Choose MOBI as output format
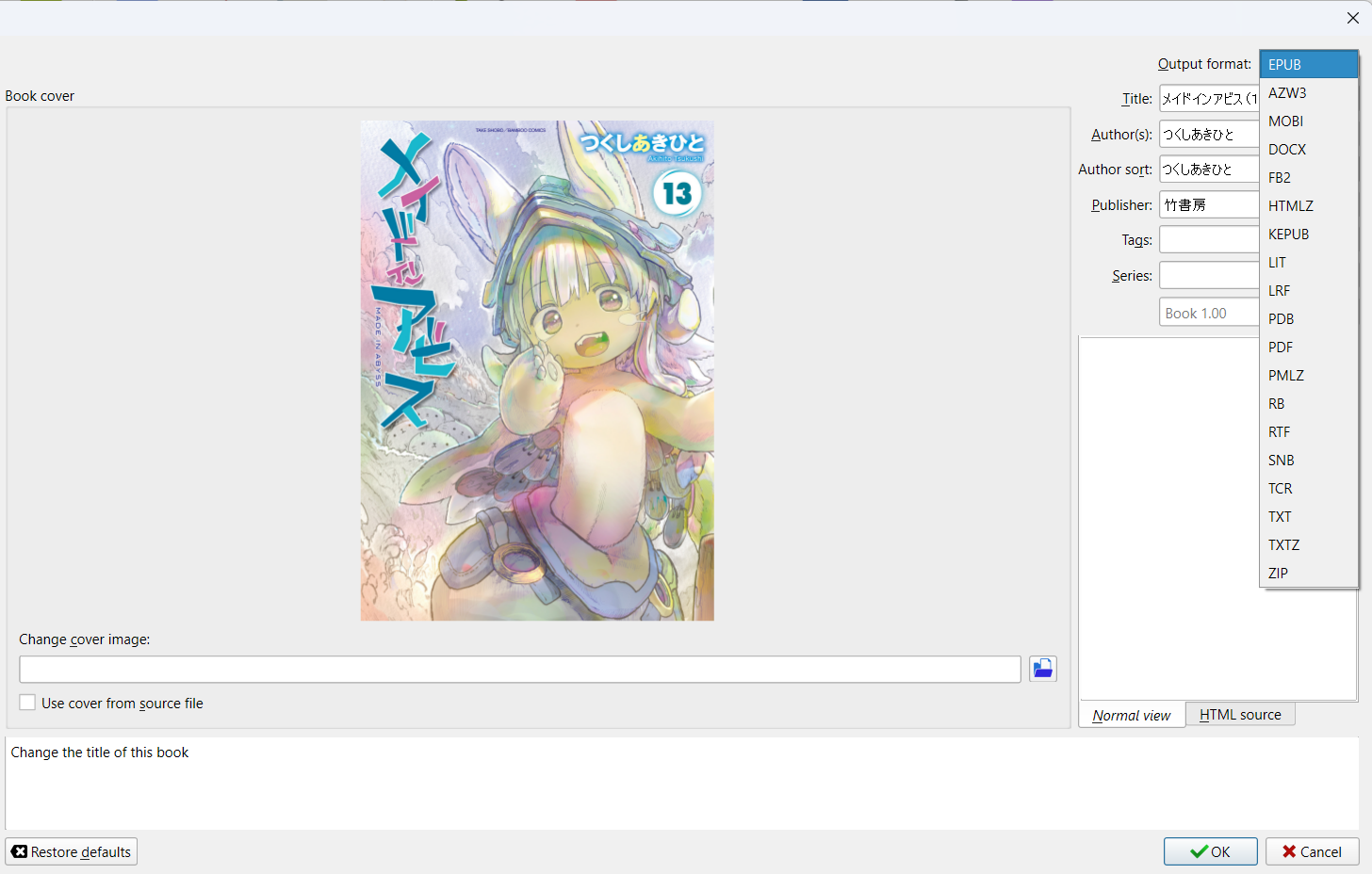 point(1309,121)
